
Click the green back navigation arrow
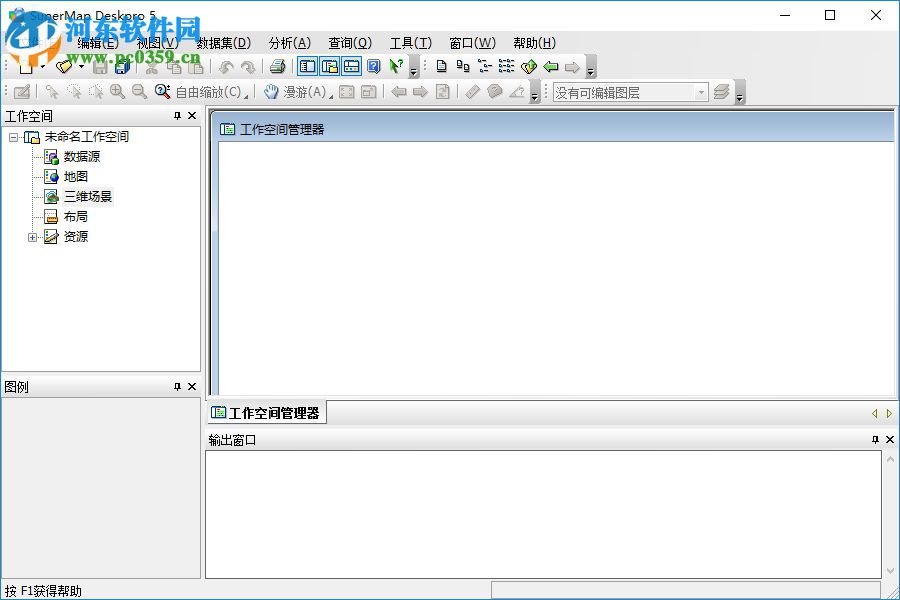tap(549, 67)
